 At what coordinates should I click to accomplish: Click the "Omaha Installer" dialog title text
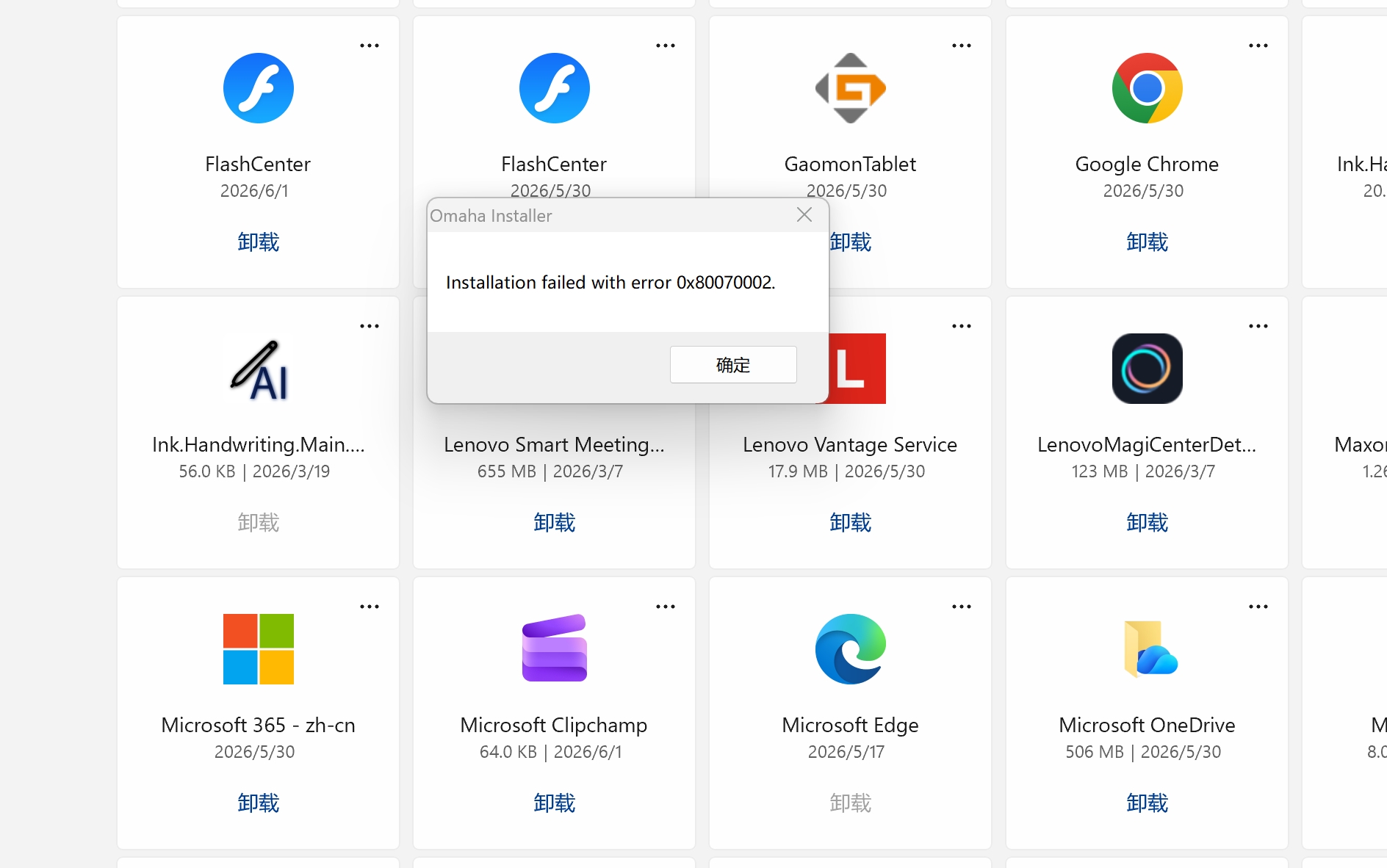pyautogui.click(x=491, y=216)
